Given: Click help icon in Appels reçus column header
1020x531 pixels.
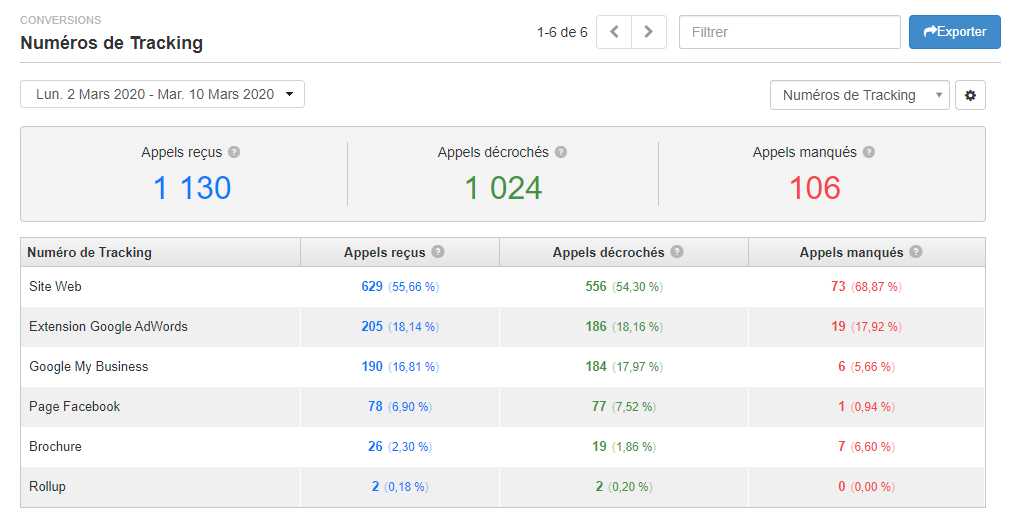Looking at the screenshot, I should point(438,252).
